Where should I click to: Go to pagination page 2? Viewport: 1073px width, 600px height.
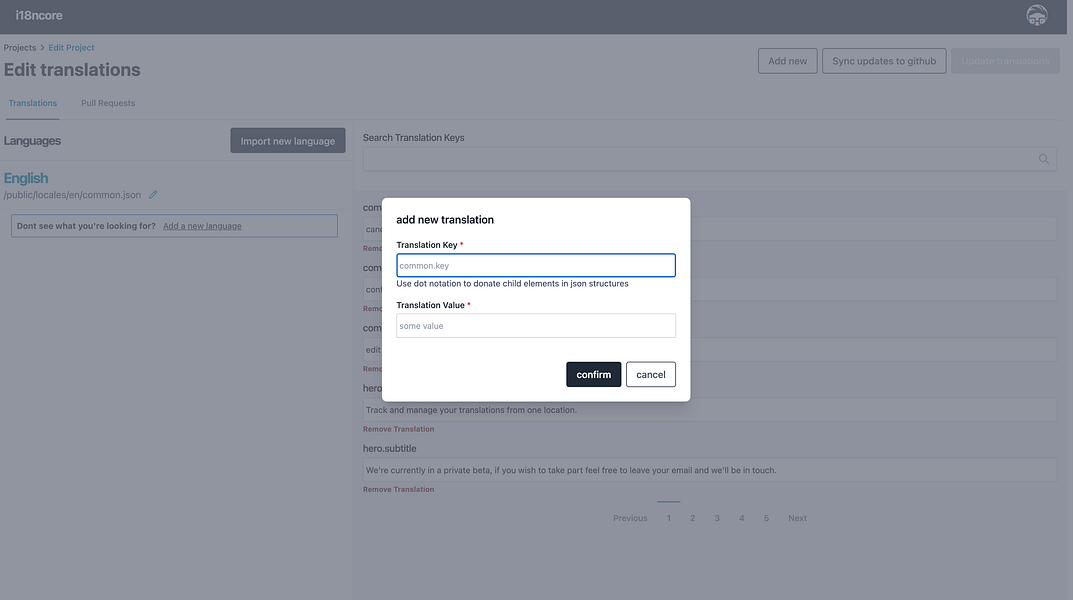[692, 518]
